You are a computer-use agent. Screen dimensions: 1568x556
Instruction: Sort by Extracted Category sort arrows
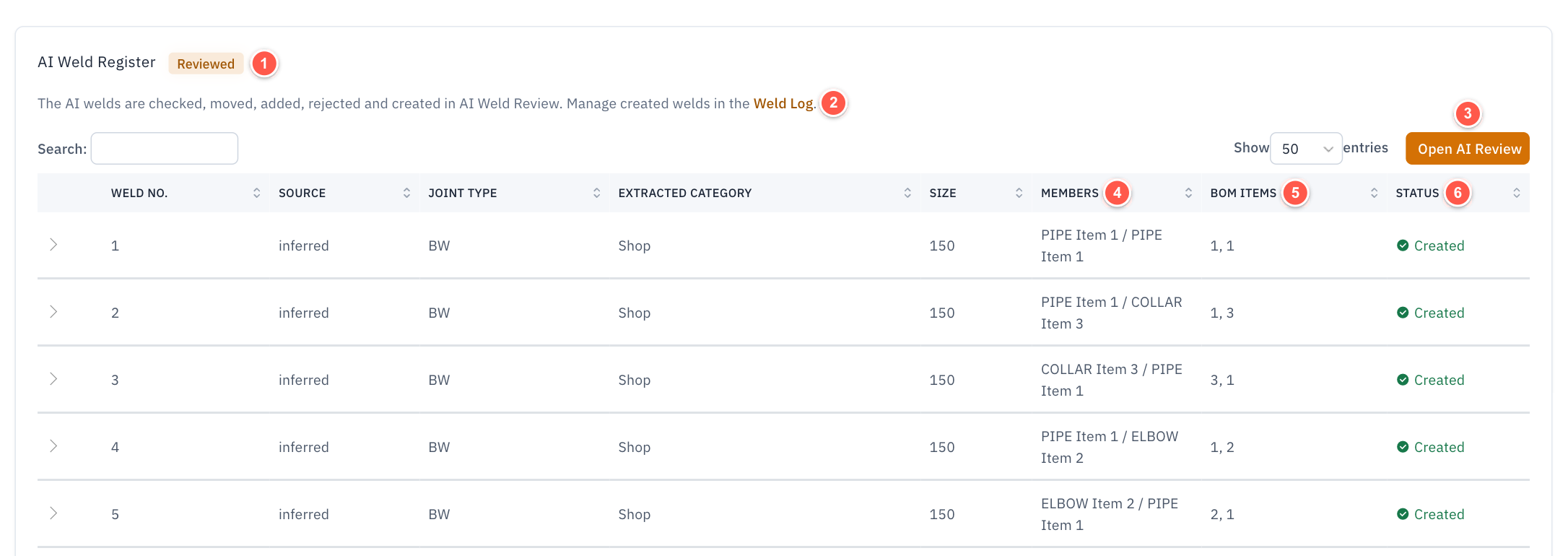tap(907, 193)
